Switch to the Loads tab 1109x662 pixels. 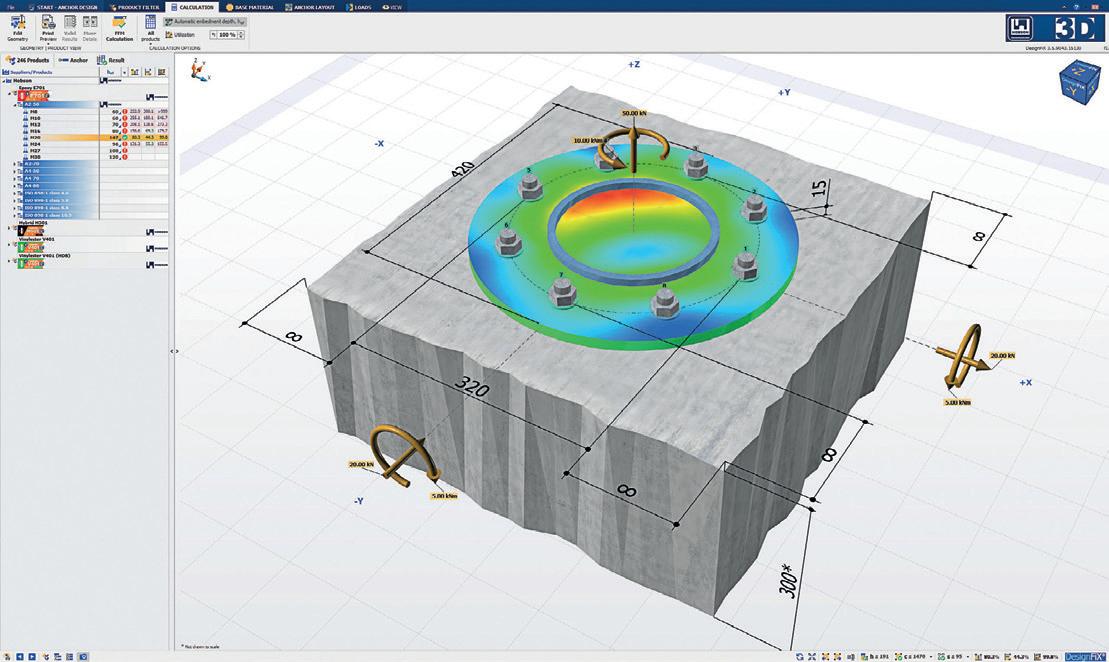[359, 7]
